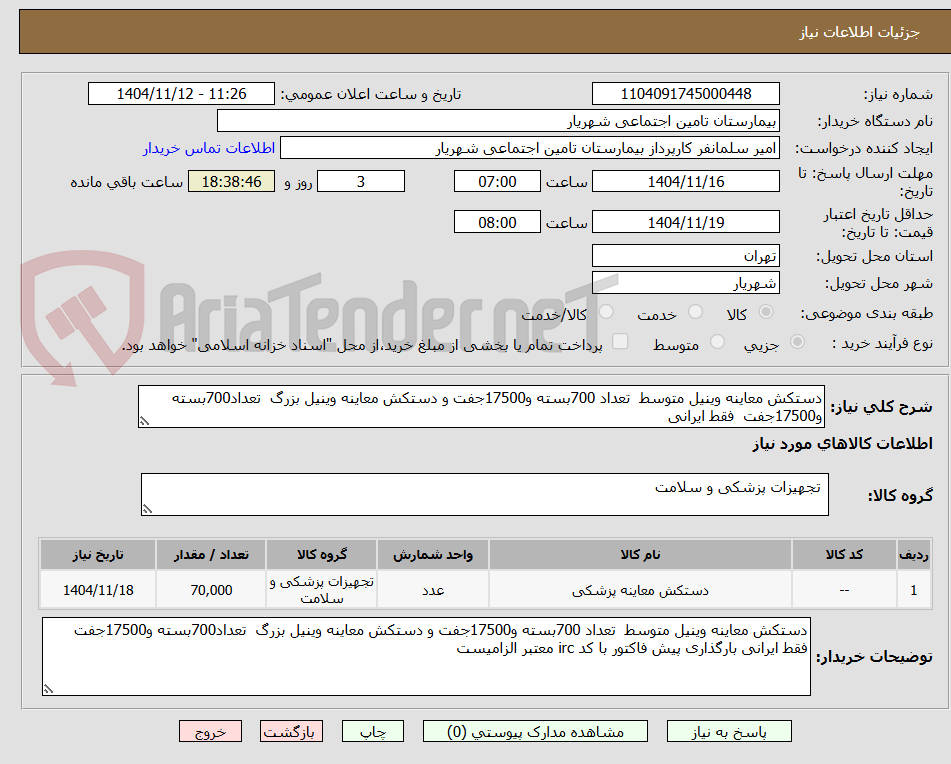Image resolution: width=951 pixels, height=764 pixels.
Task: Click the توضیحات خریدار textarea
Action: tap(426, 657)
